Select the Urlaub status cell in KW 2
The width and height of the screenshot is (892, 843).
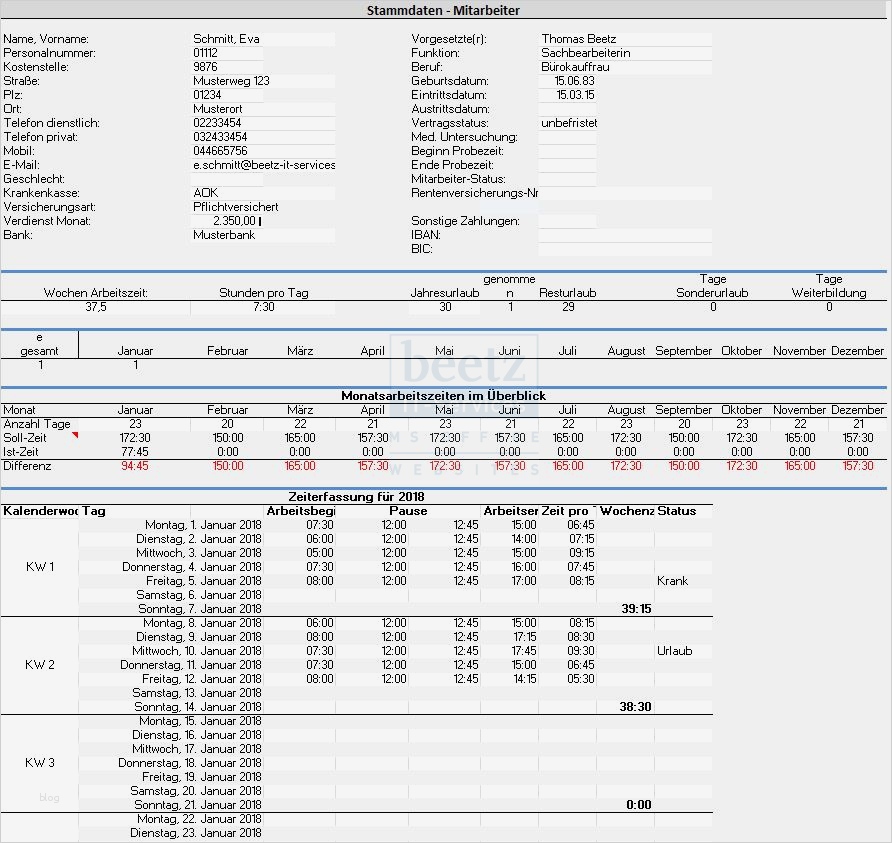pos(674,651)
